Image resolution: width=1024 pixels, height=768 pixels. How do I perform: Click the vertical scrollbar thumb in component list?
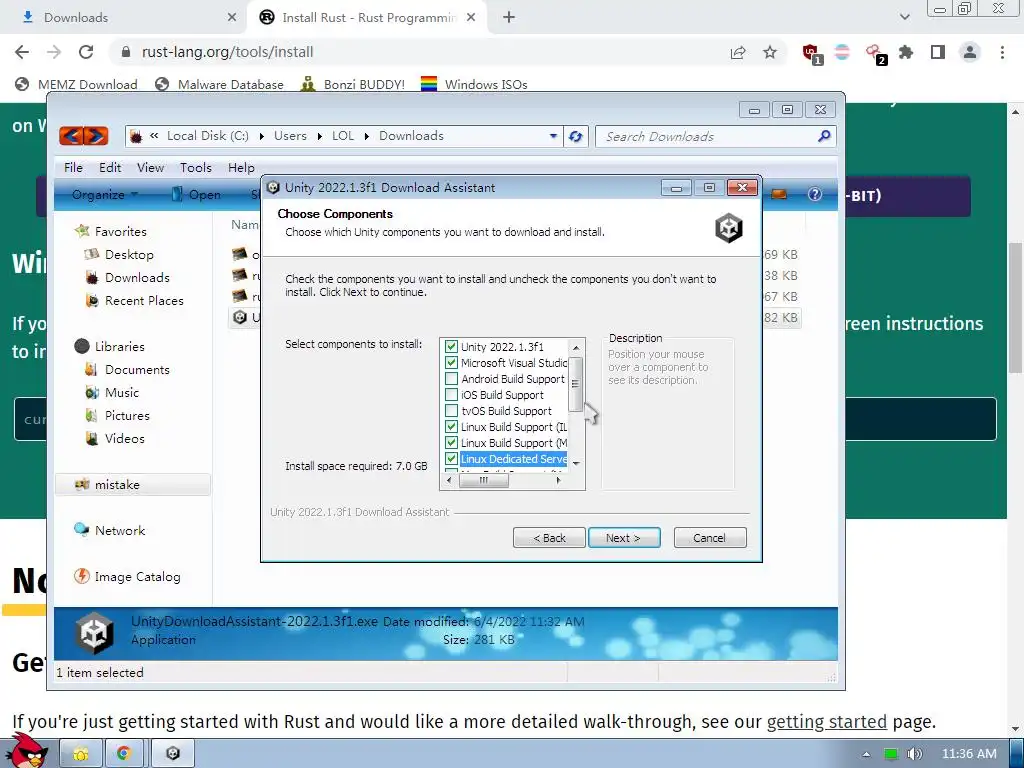[x=575, y=384]
